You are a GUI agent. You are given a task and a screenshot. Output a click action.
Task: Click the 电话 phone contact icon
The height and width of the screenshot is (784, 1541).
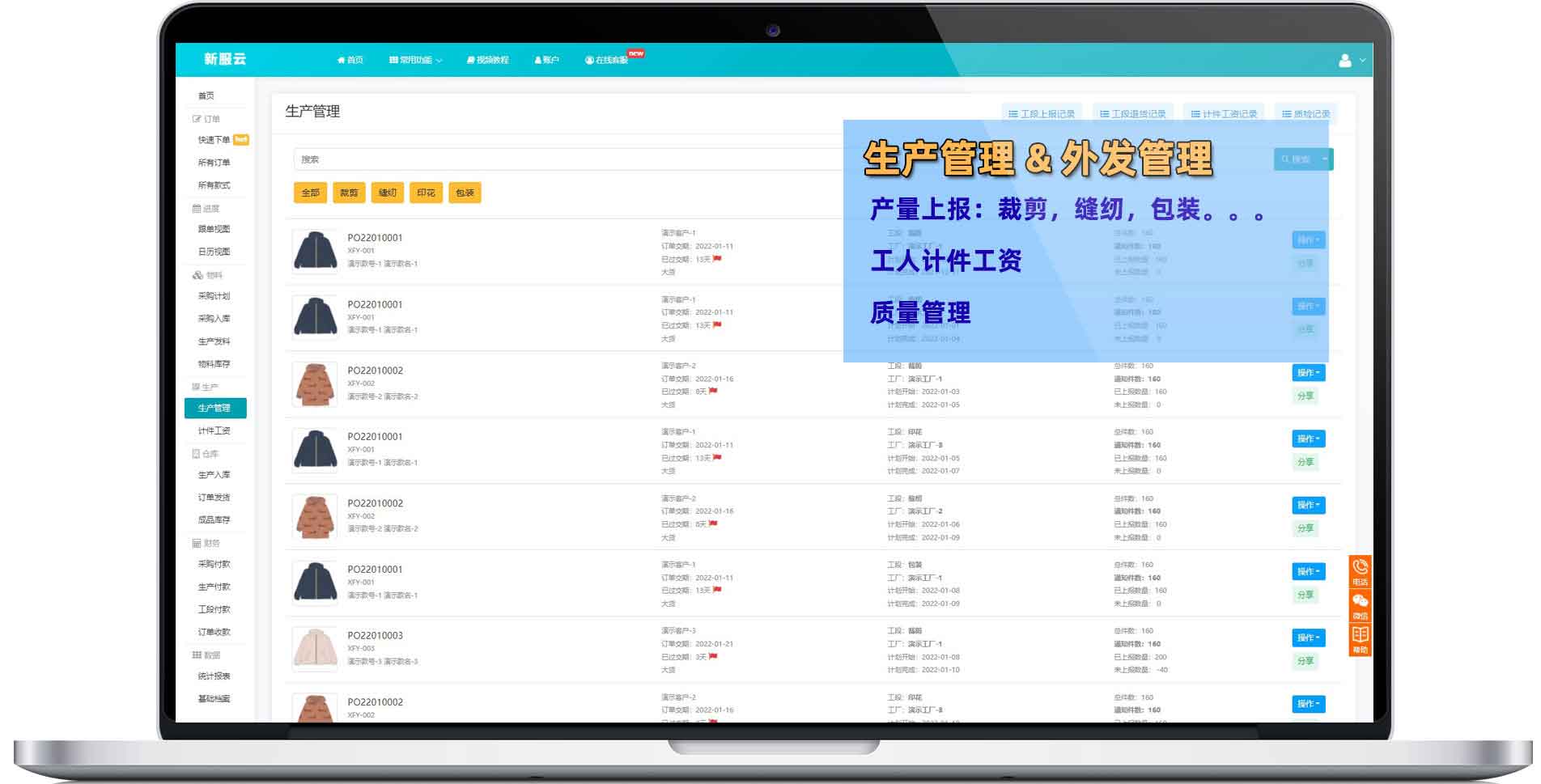(x=1360, y=571)
